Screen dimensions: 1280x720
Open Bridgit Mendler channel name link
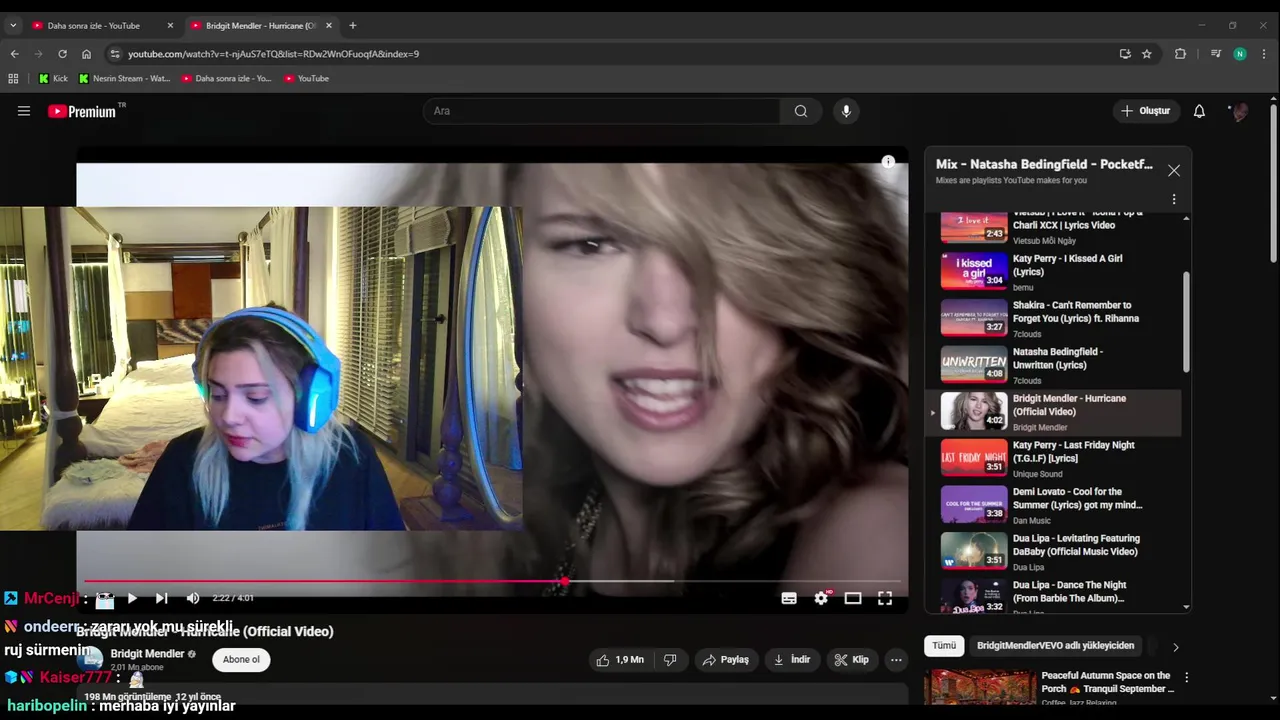[x=147, y=654]
